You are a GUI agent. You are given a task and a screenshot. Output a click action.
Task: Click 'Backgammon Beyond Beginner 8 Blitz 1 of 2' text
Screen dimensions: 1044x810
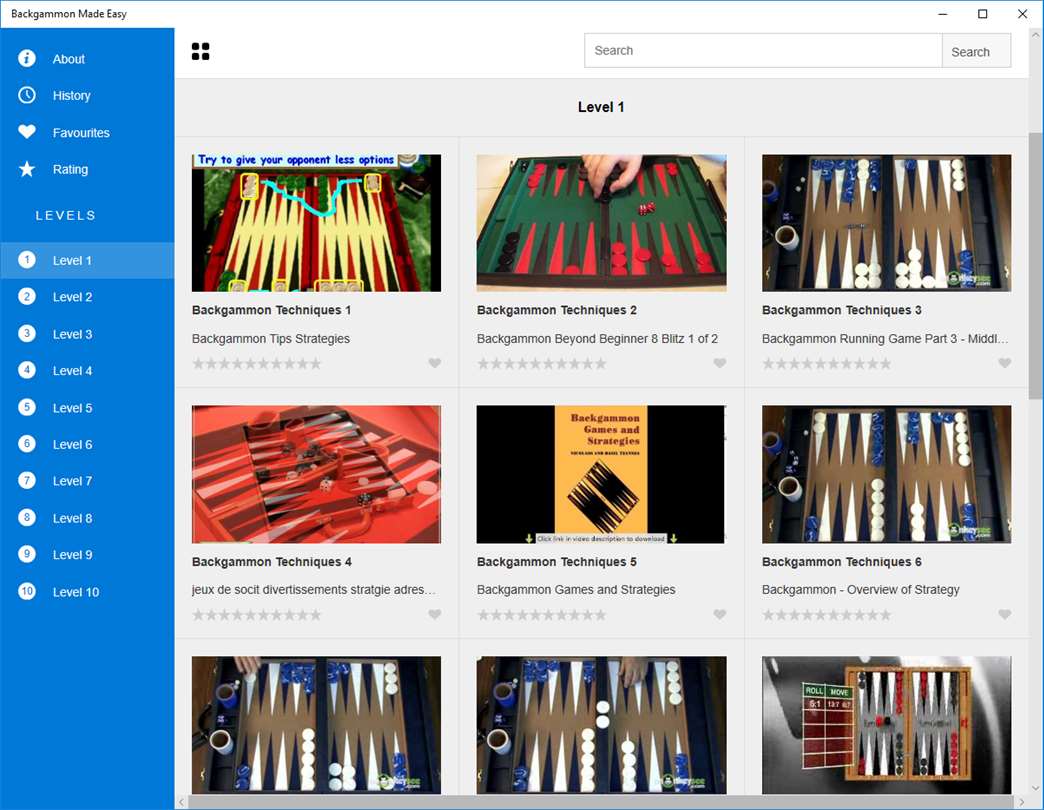click(x=597, y=339)
